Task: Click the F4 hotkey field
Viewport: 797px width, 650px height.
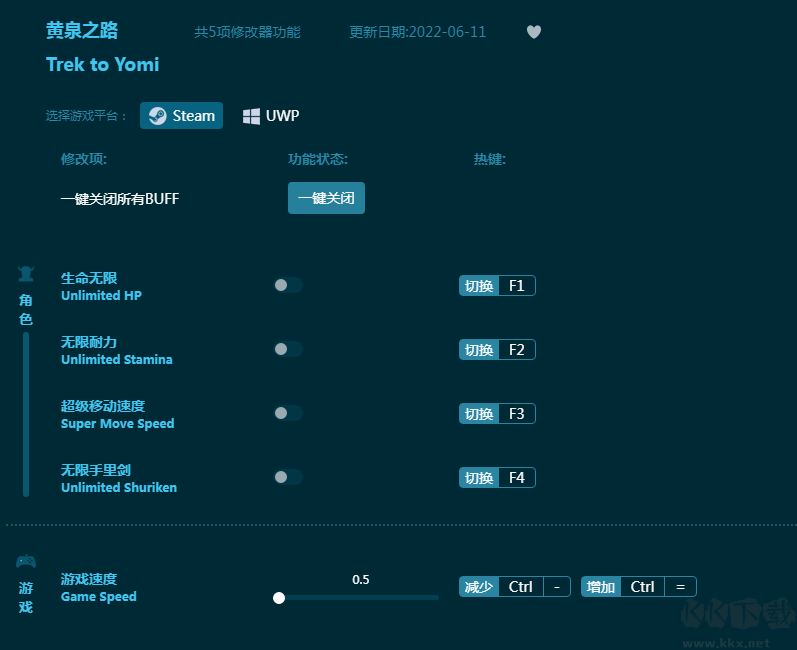Action: (516, 478)
